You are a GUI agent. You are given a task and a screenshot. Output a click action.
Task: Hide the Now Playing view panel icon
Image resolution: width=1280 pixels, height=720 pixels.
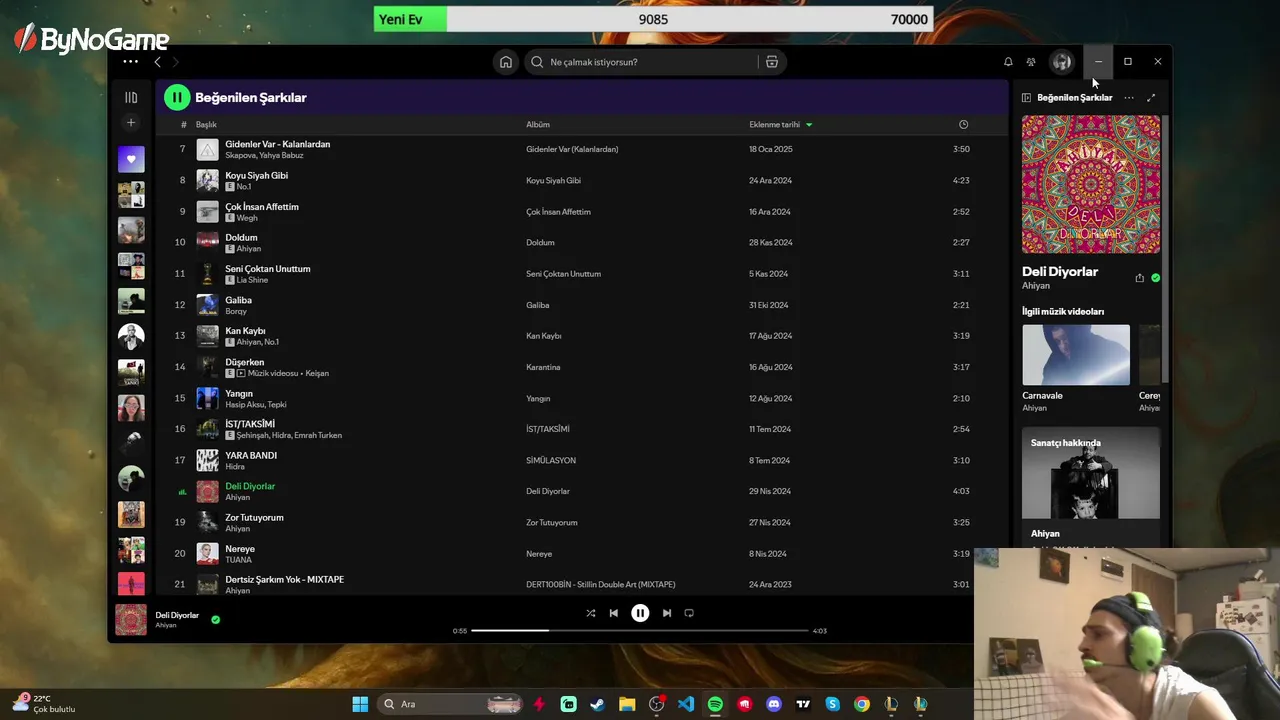tap(1026, 98)
